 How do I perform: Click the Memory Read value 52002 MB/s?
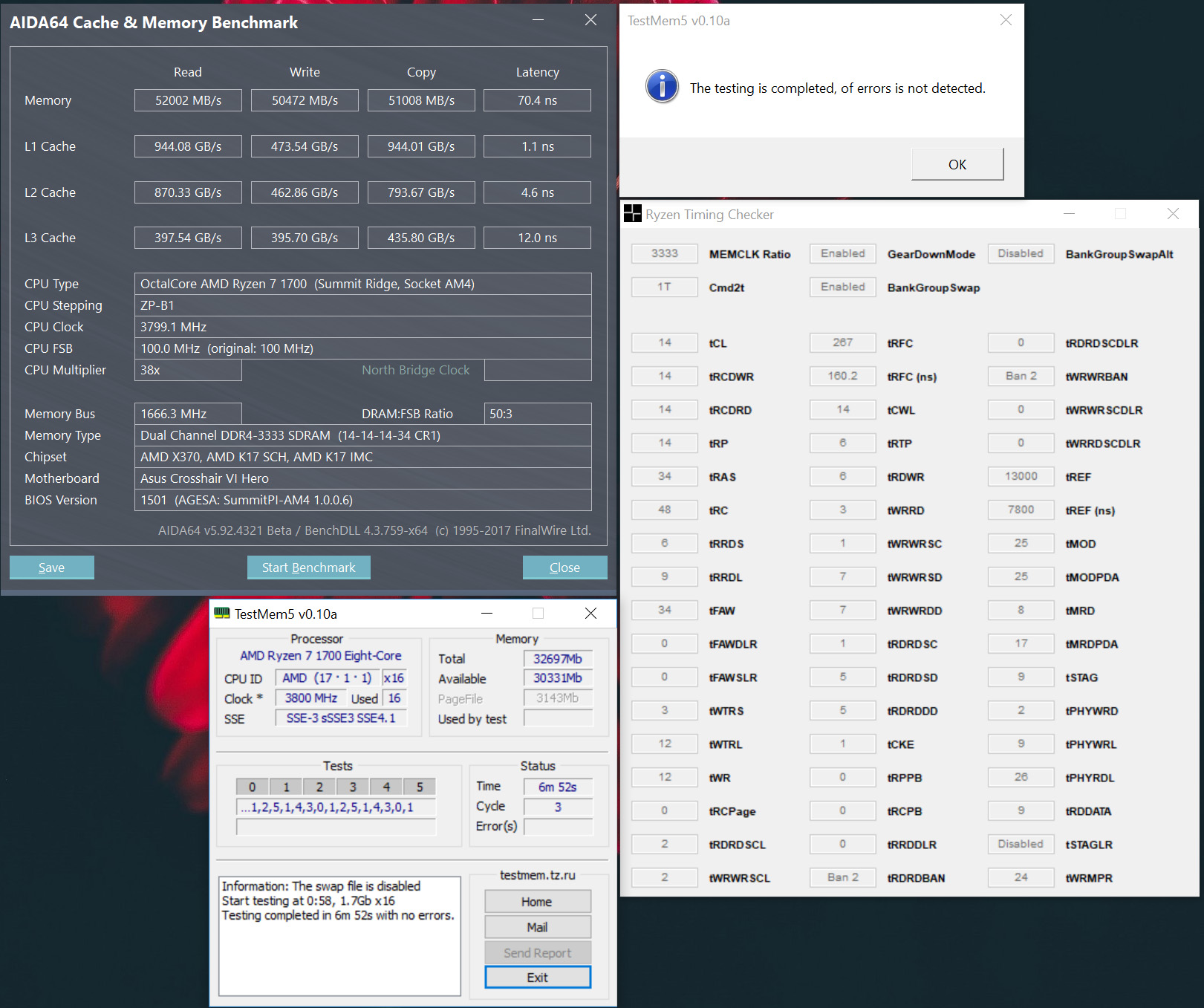[x=188, y=100]
